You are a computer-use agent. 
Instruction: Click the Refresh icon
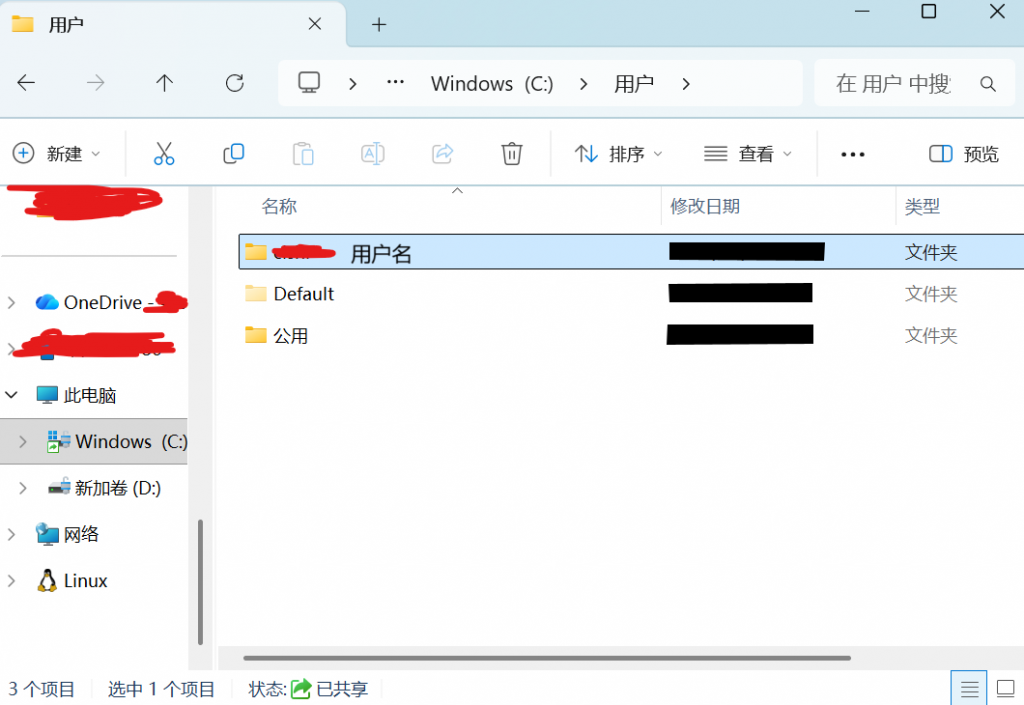(x=235, y=83)
